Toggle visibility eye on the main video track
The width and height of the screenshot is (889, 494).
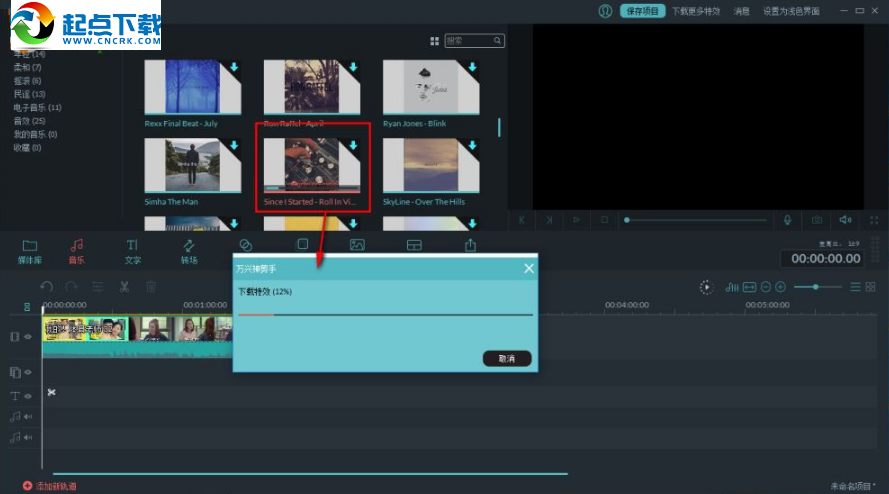point(28,337)
